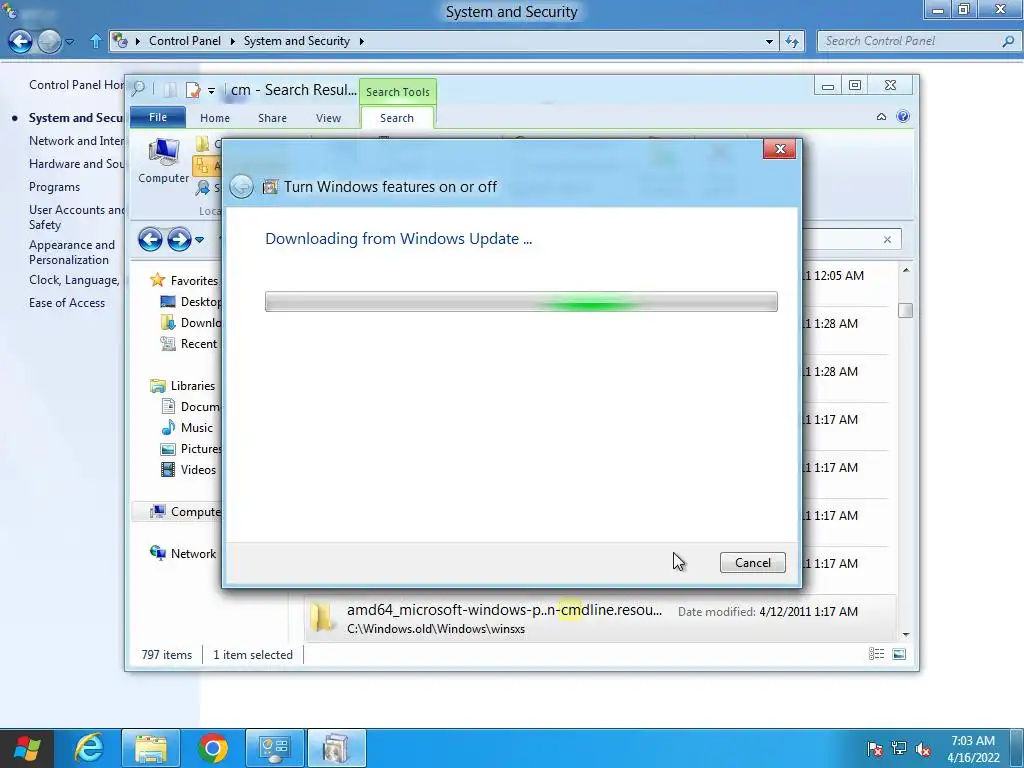Click the back arrow in the Windows features dialog
This screenshot has height=768, width=1024.
pos(241,187)
